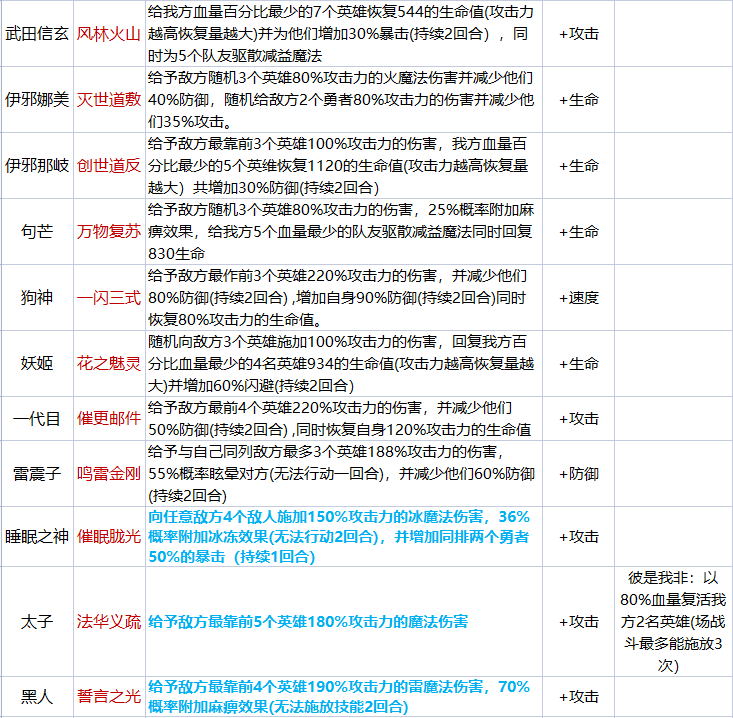733x718 pixels.
Task: Select the hero name cell 雷震子
Action: pos(37,474)
